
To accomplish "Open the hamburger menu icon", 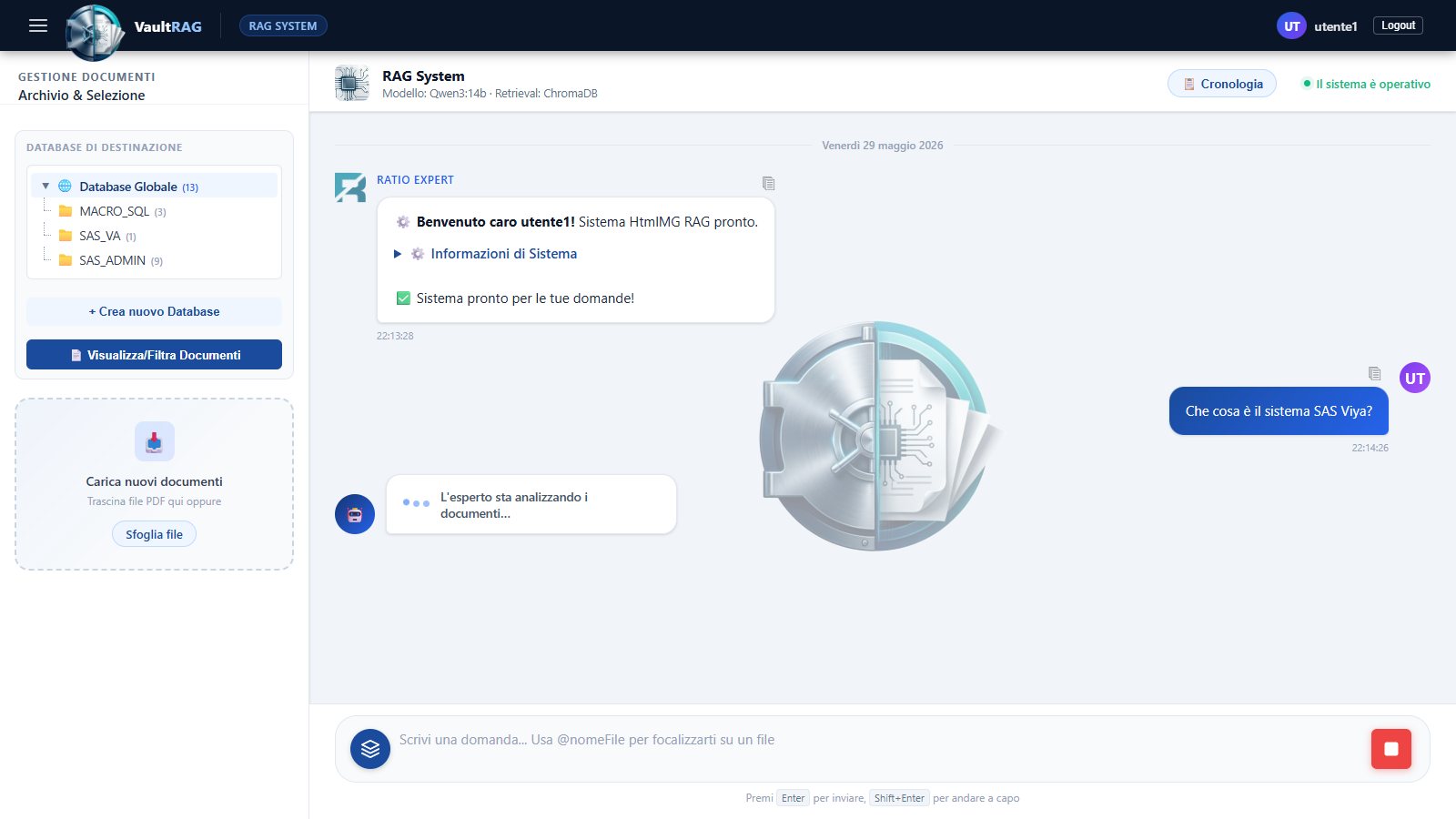I will coord(38,25).
